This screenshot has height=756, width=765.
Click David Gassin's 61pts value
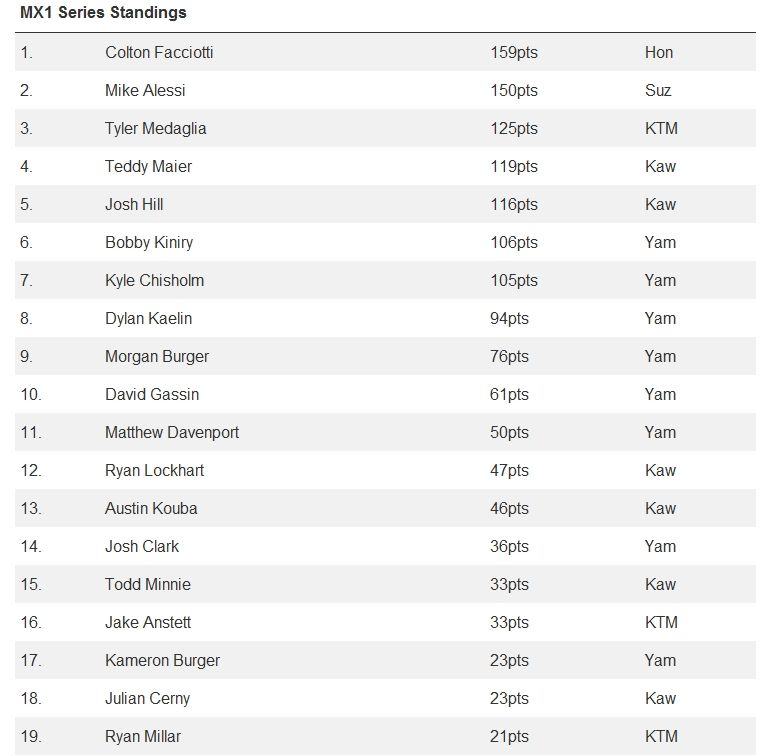click(509, 394)
